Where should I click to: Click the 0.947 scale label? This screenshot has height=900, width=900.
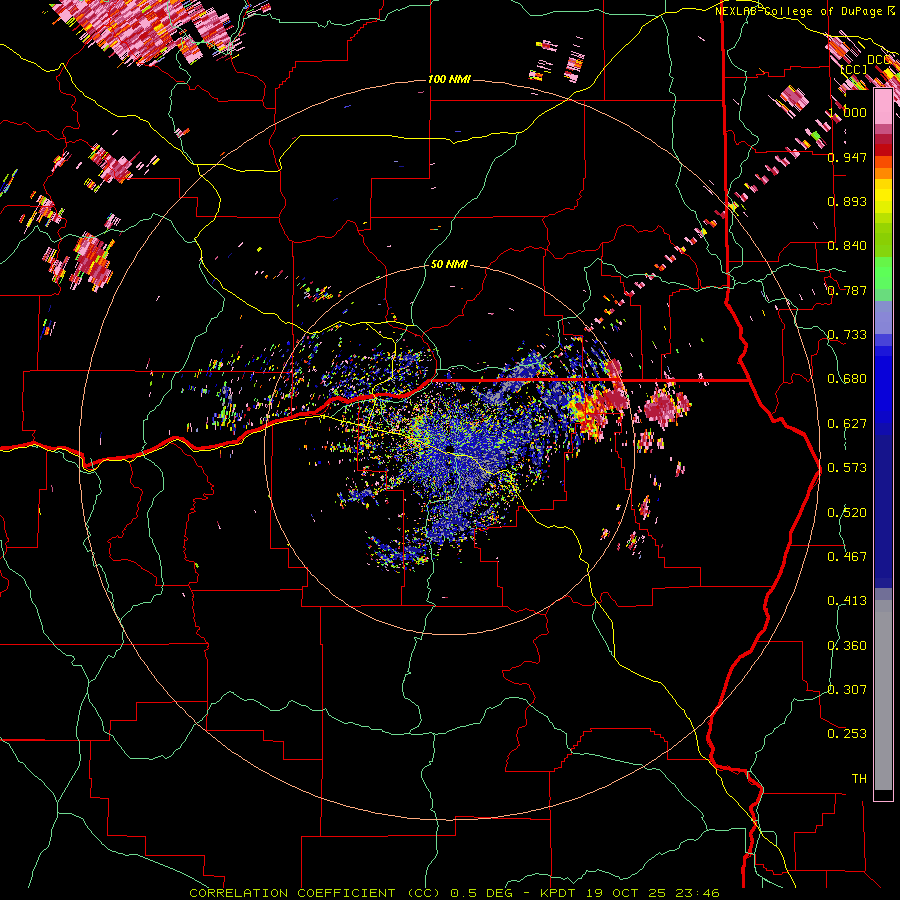[847, 157]
